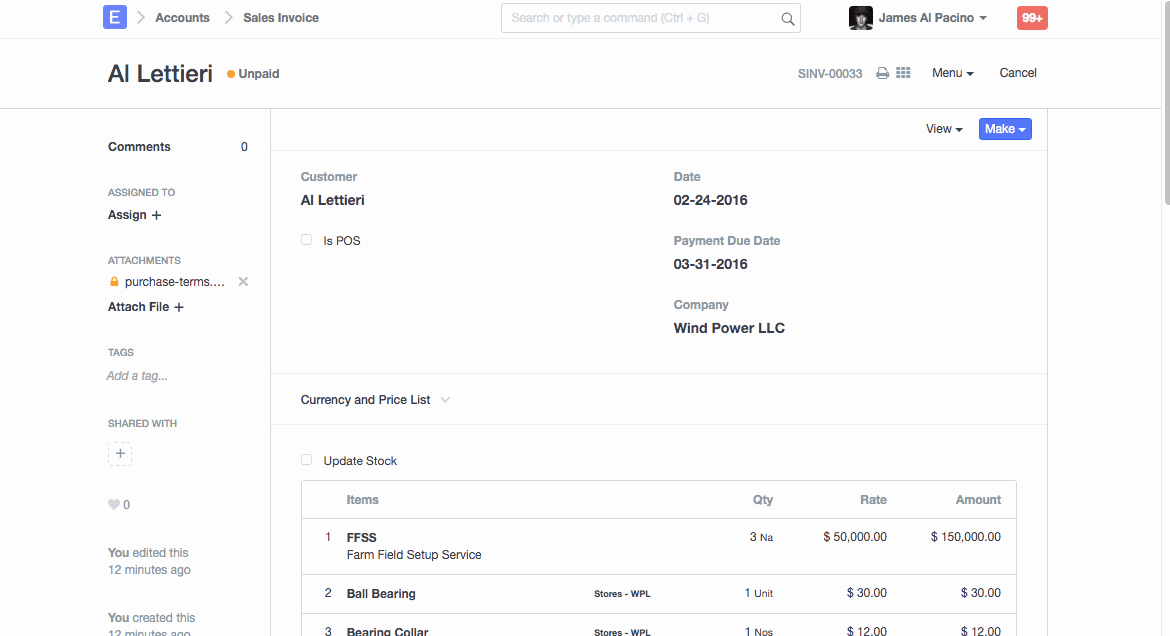
Task: Open the View dropdown
Action: (943, 129)
